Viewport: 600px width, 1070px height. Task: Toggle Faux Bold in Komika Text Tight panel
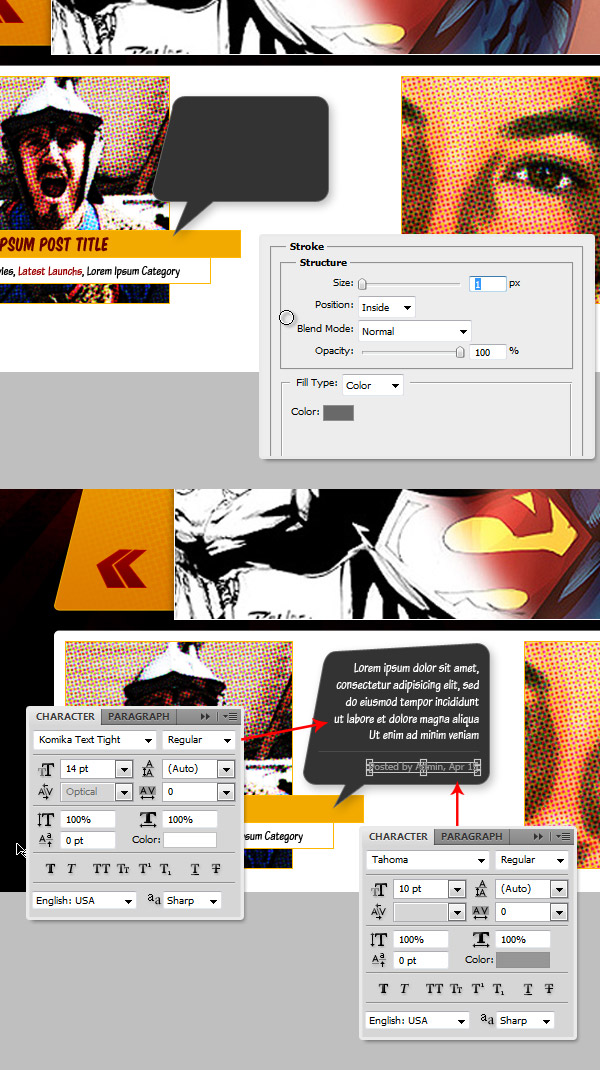(50, 869)
